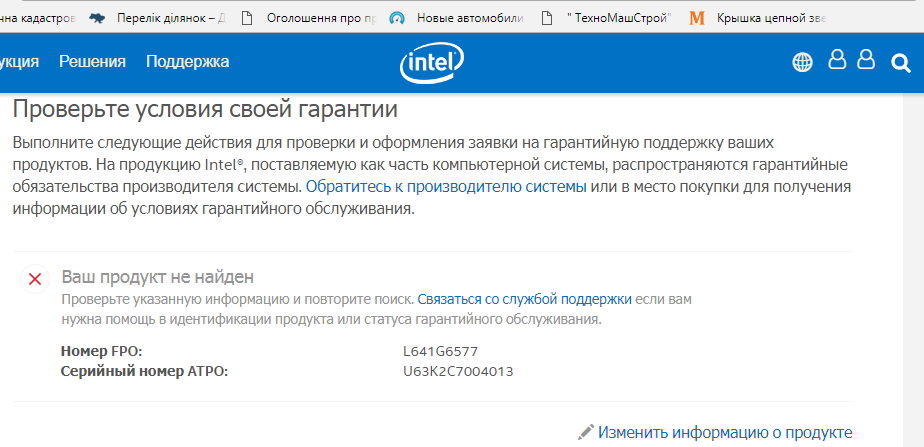Image resolution: width=924 pixels, height=447 pixels.
Task: Follow the Обратитесь к производителю системы link
Action: coord(446,187)
